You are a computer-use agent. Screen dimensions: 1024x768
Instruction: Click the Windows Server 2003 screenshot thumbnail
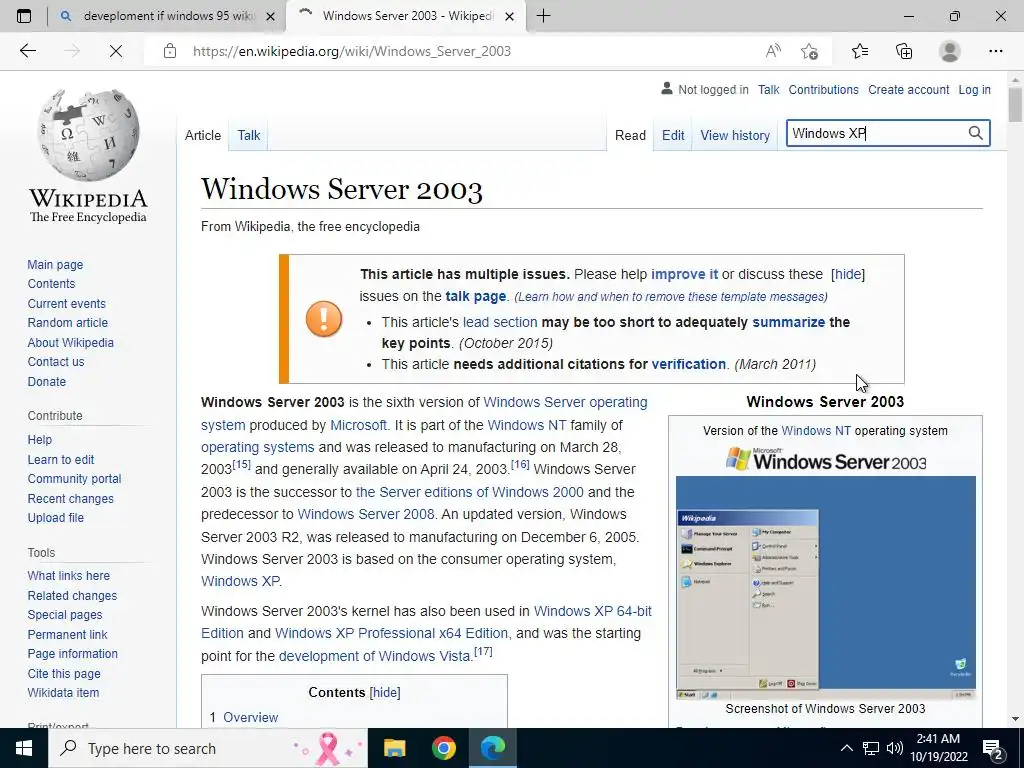pos(825,588)
